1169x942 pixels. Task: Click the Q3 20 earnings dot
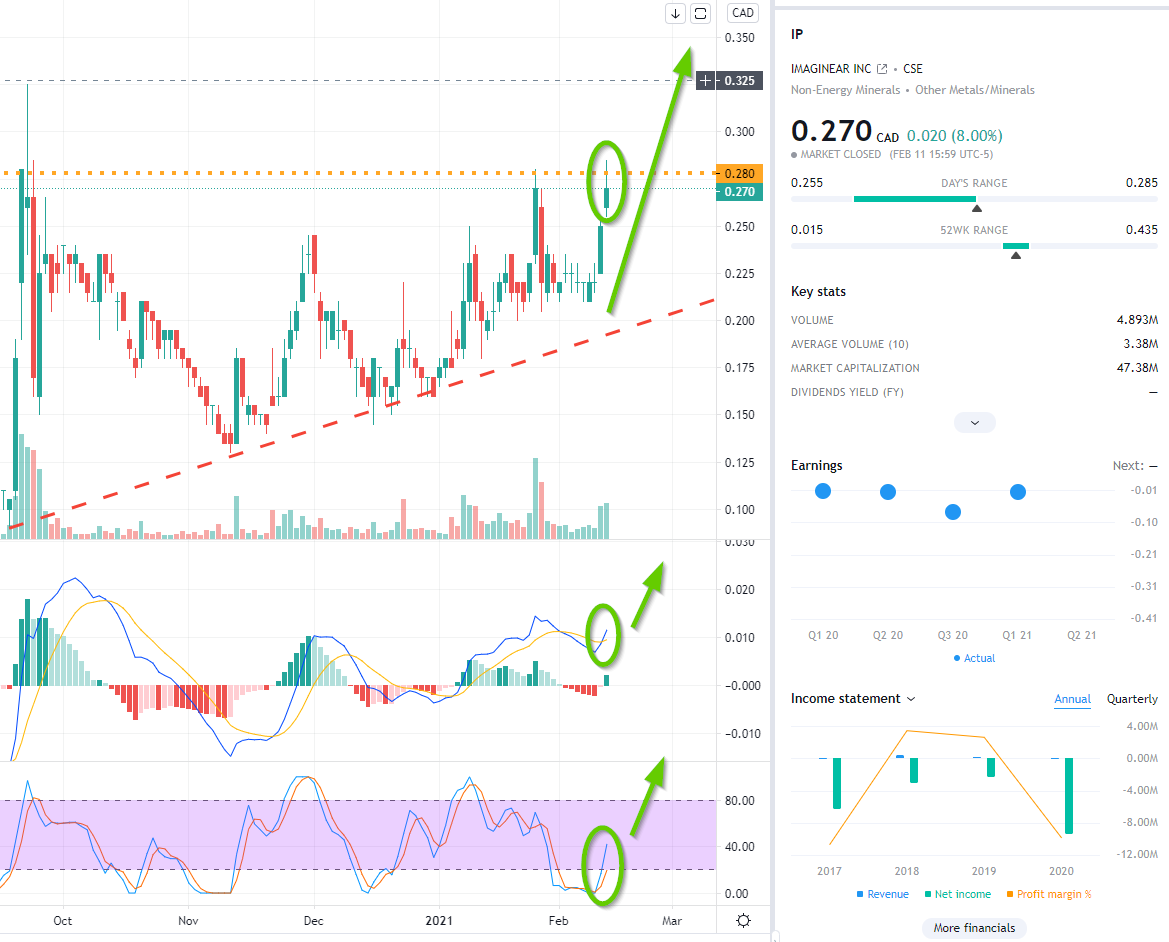(952, 512)
